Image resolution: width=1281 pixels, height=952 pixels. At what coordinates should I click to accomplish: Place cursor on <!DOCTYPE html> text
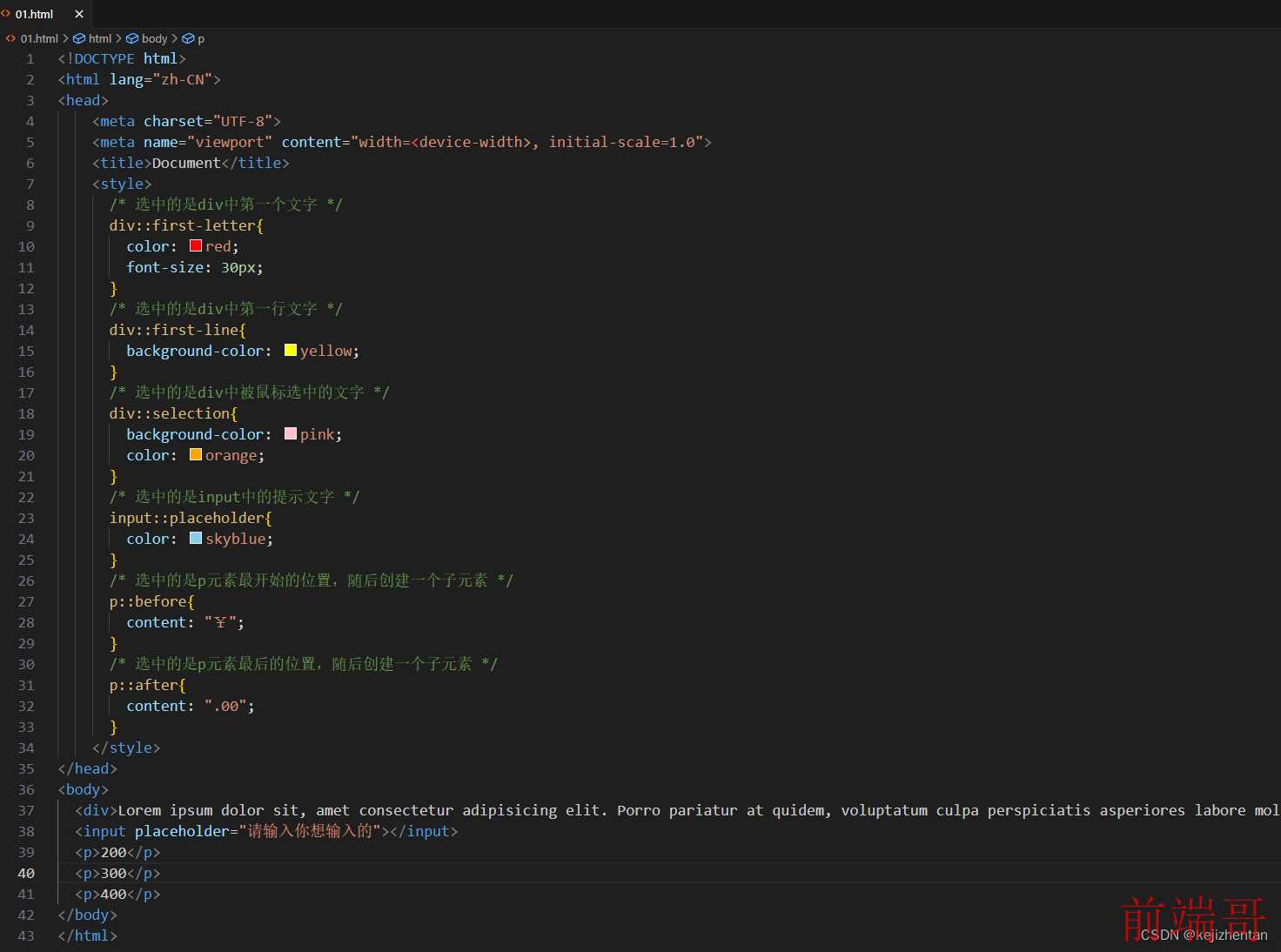coord(122,59)
